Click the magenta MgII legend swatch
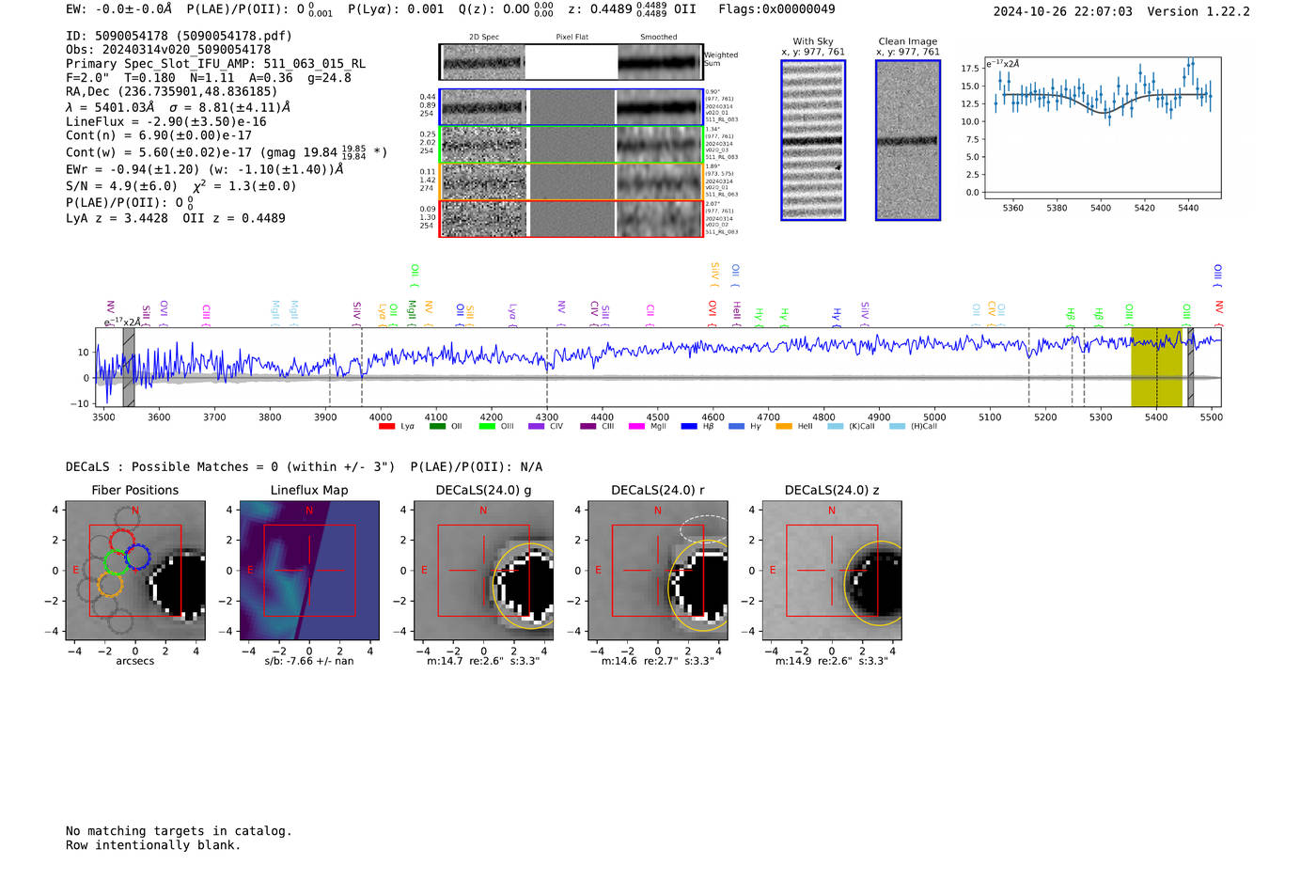The height and width of the screenshot is (896, 1316). (636, 427)
